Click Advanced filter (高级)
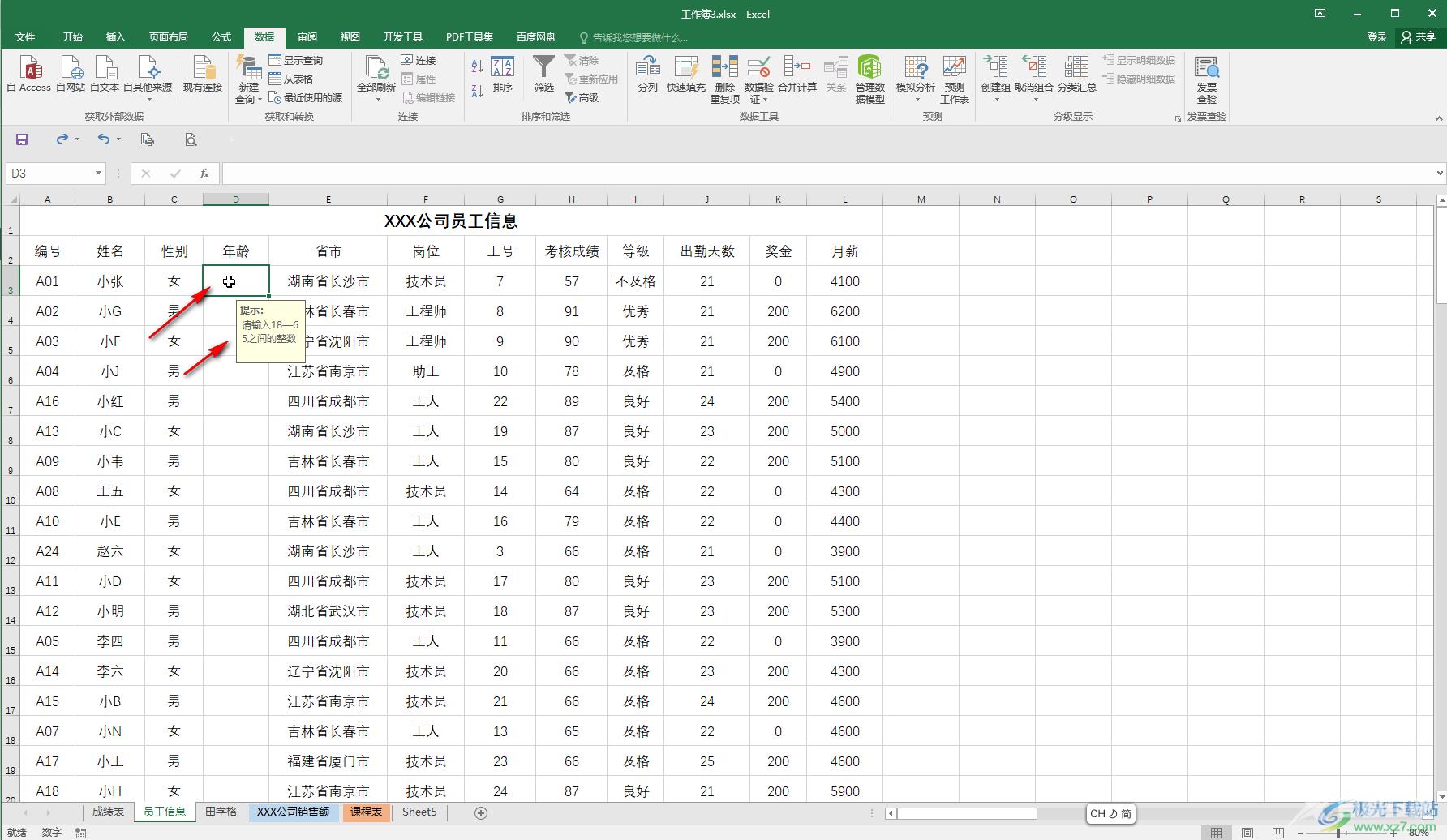The image size is (1447, 840). coord(582,97)
